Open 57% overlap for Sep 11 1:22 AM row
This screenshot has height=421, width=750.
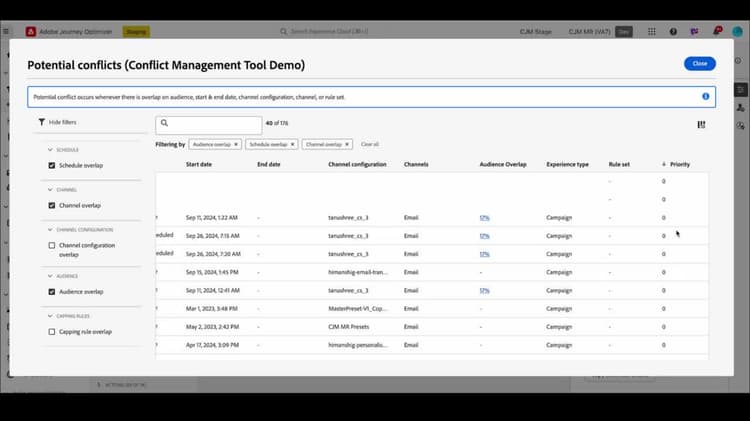tap(485, 218)
